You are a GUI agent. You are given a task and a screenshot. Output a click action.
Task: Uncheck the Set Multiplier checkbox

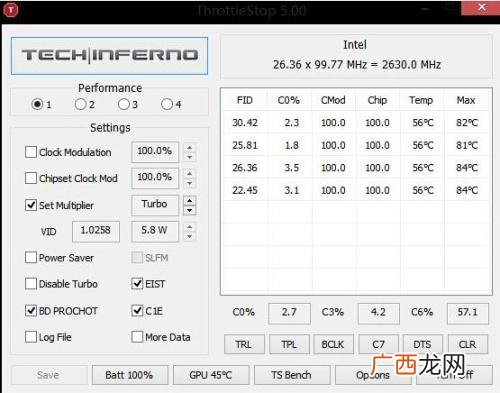pos(31,205)
